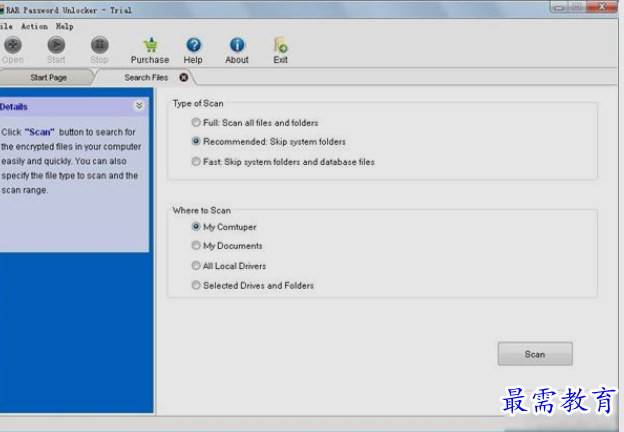624x432 pixels.
Task: Click the Start toolbar icon
Action: 56,45
